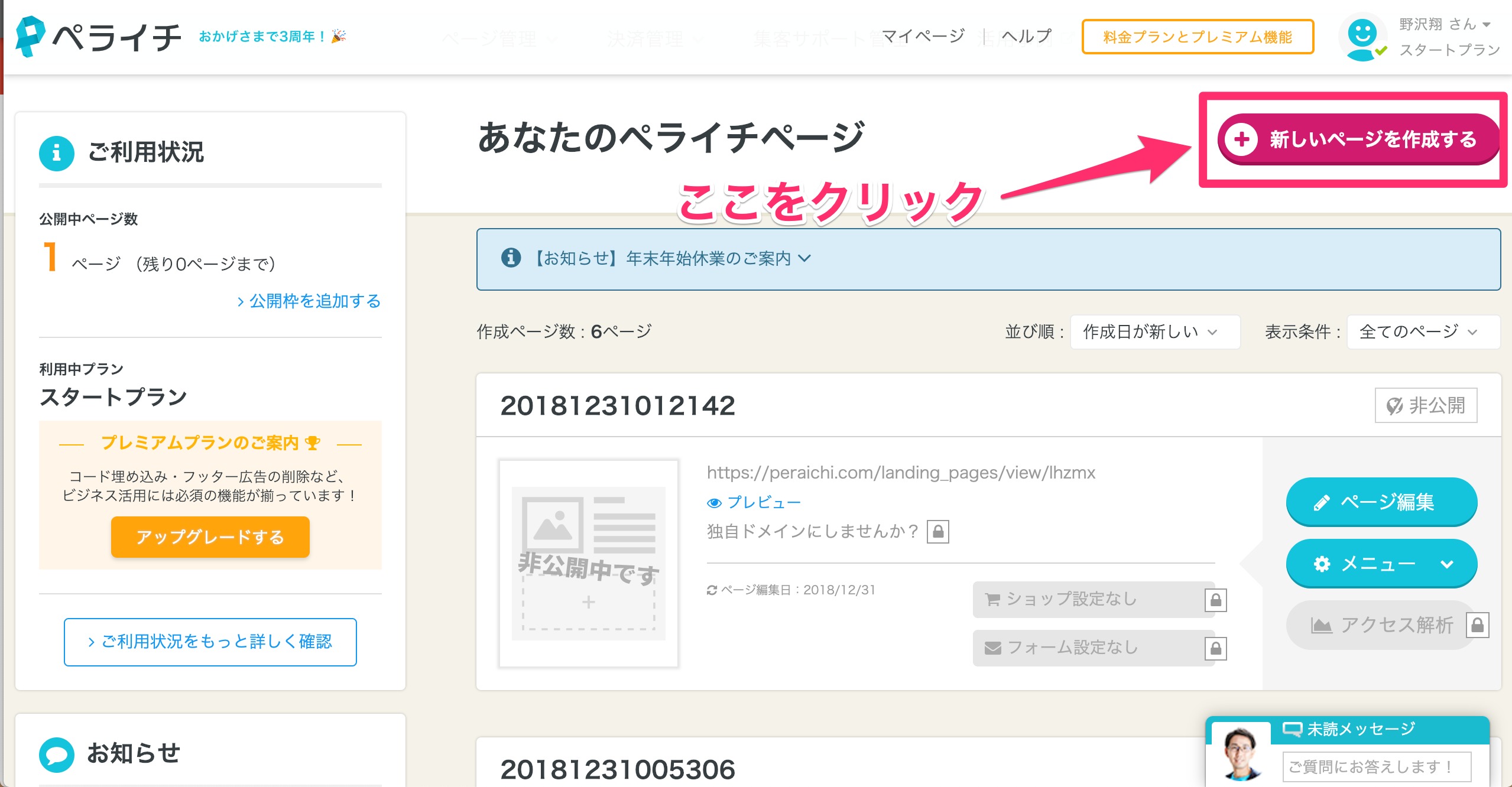
Task: Click the ショップ設定なし button
Action: [x=1094, y=599]
